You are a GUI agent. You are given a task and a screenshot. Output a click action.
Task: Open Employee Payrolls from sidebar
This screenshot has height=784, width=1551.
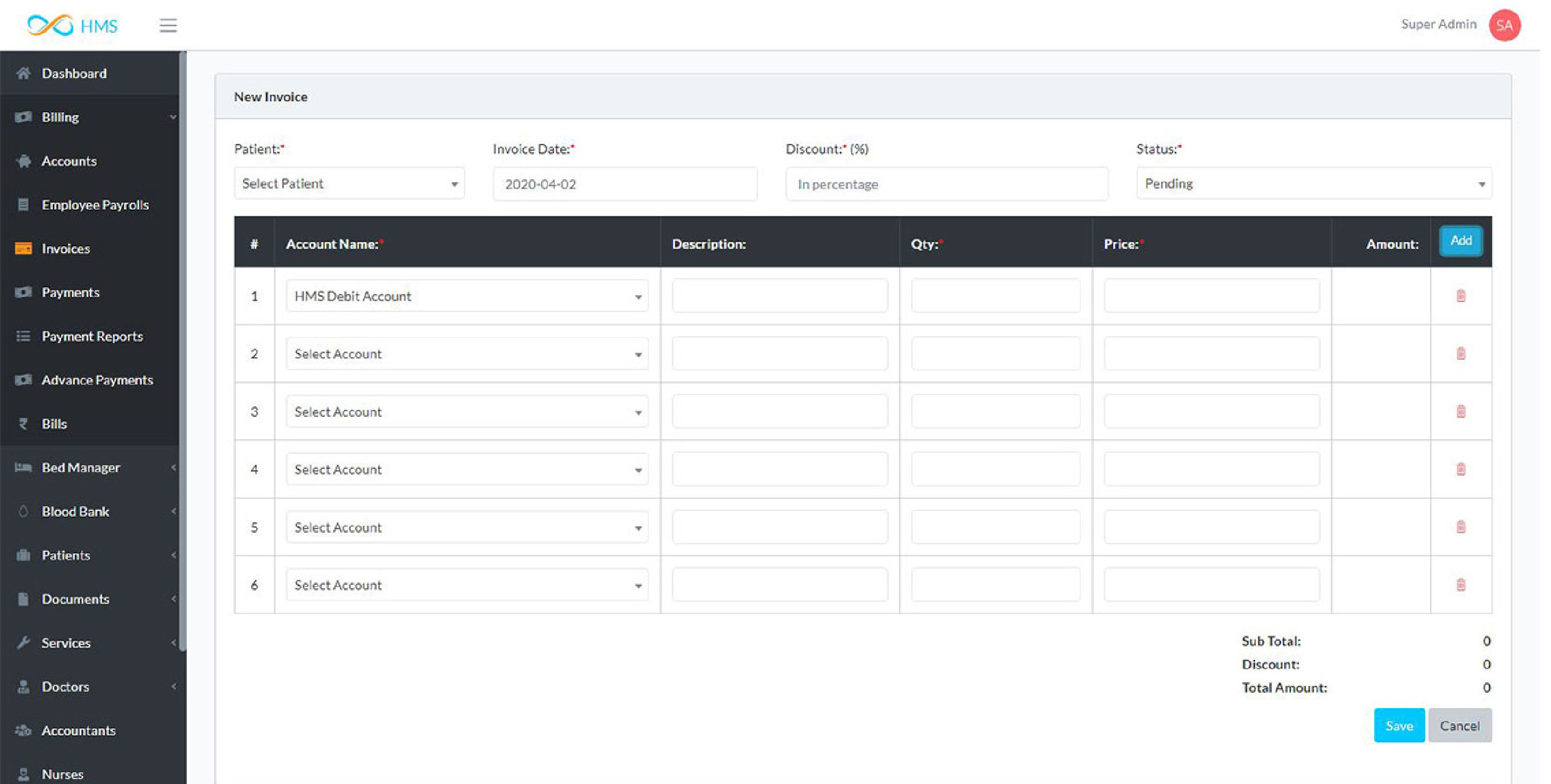(95, 205)
